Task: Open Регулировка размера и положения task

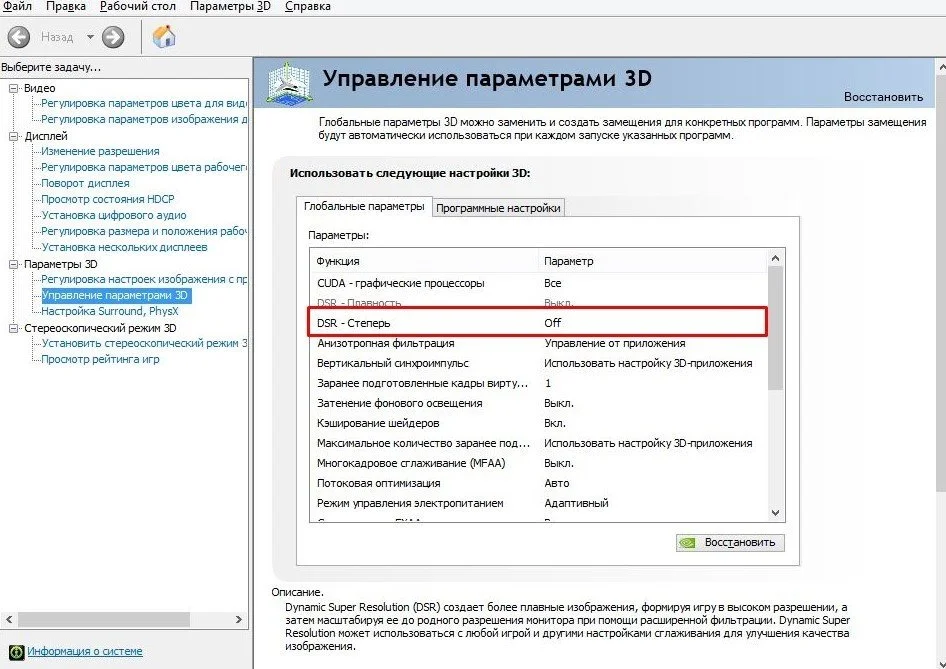Action: click(144, 231)
